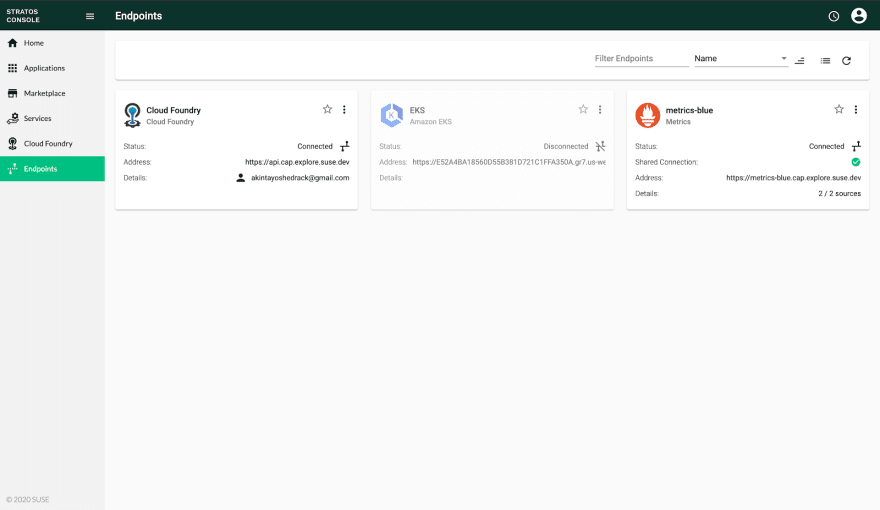
Task: Open the Cloud Foundry endpoint title
Action: click(173, 110)
